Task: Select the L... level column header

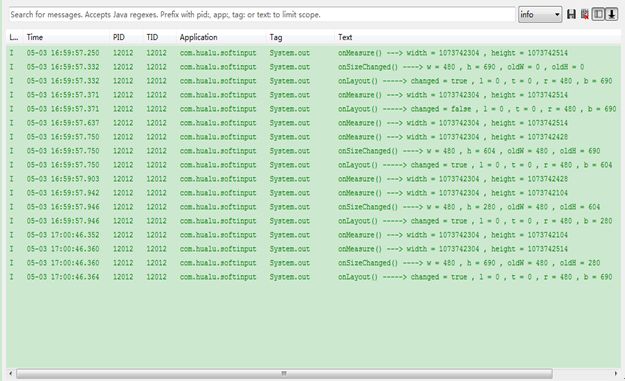Action: point(14,37)
